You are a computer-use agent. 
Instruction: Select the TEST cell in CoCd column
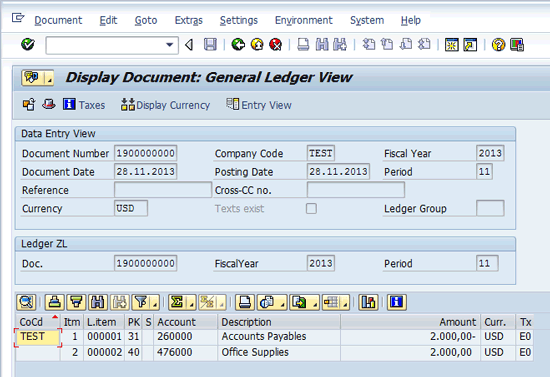(38, 337)
